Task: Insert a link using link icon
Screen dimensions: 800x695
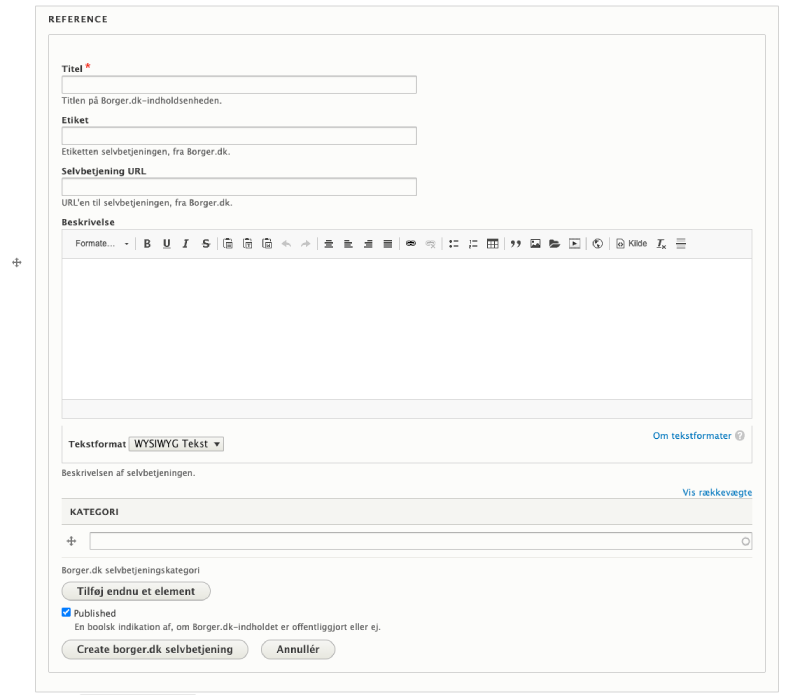Action: [x=411, y=244]
